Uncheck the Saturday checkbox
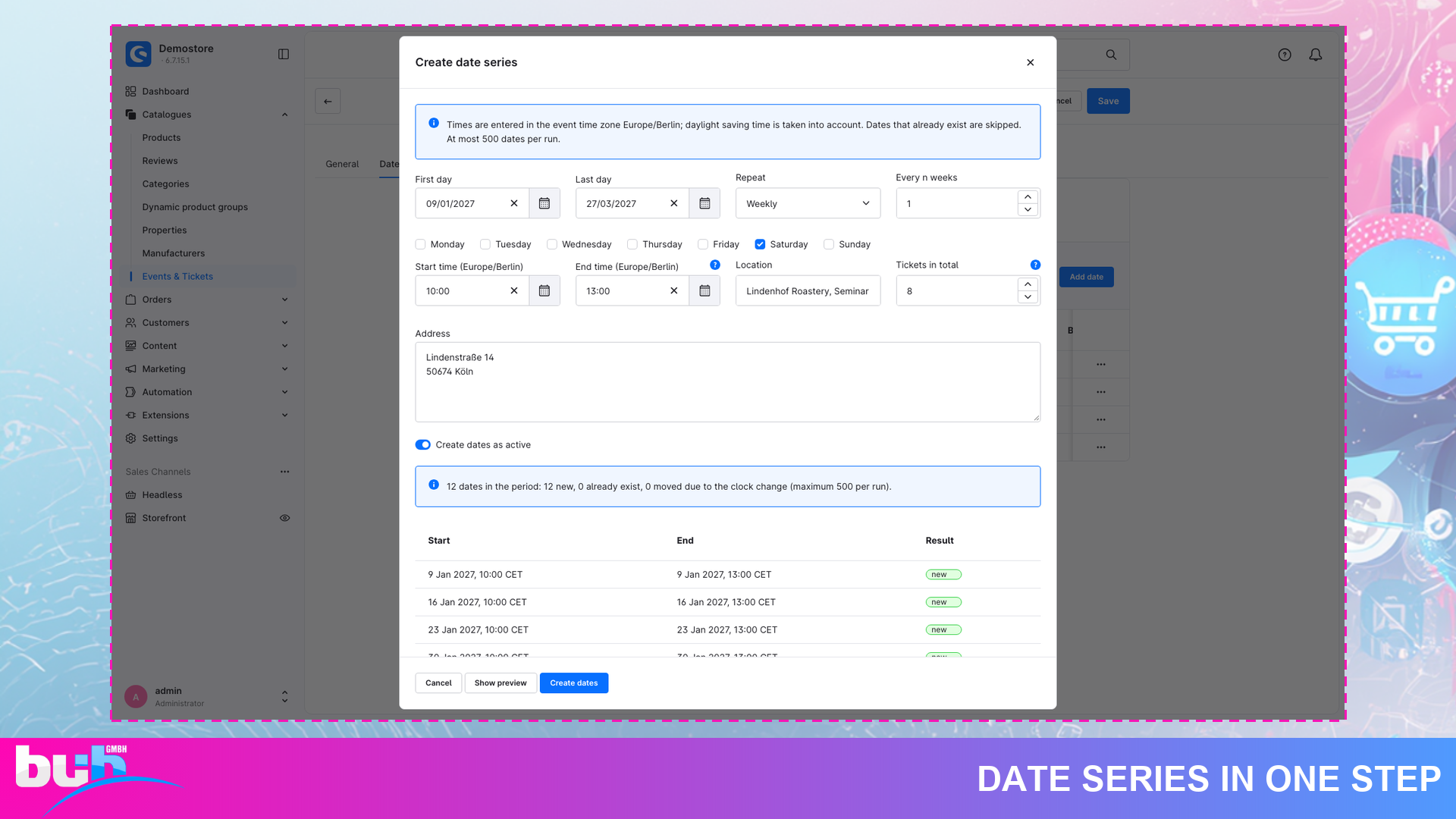 [x=760, y=244]
